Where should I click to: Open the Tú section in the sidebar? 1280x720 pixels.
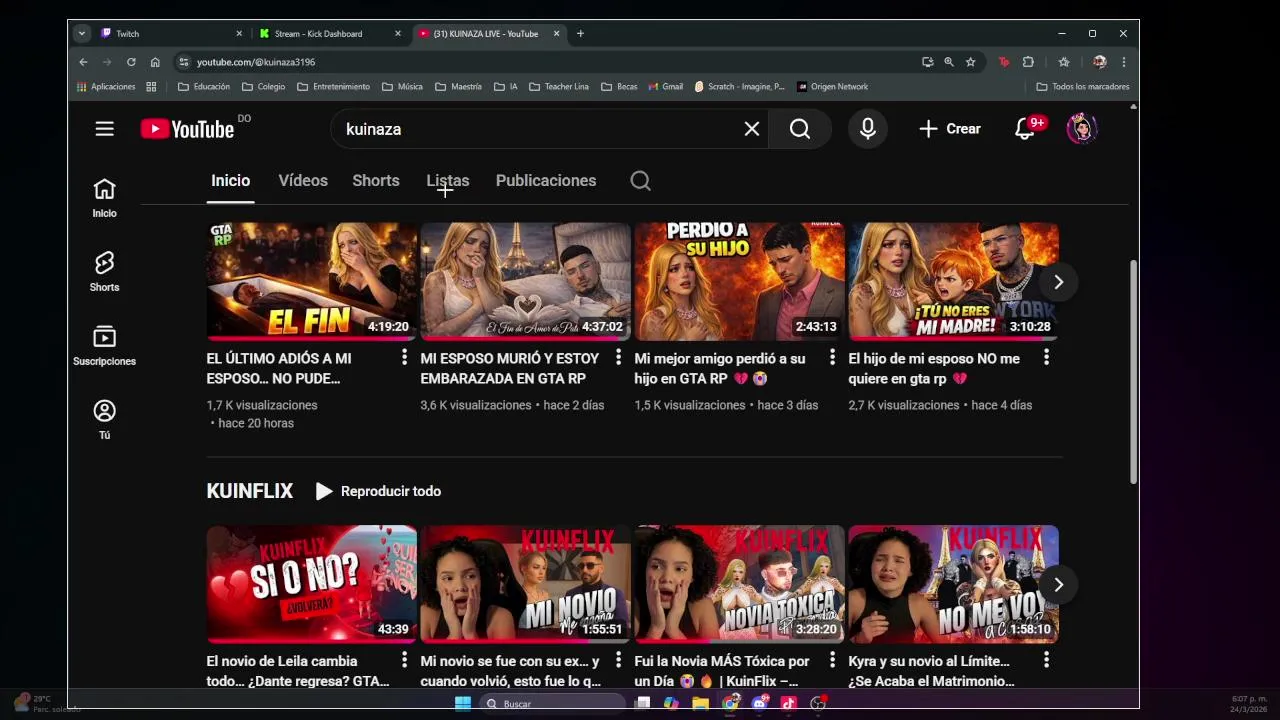(x=105, y=420)
